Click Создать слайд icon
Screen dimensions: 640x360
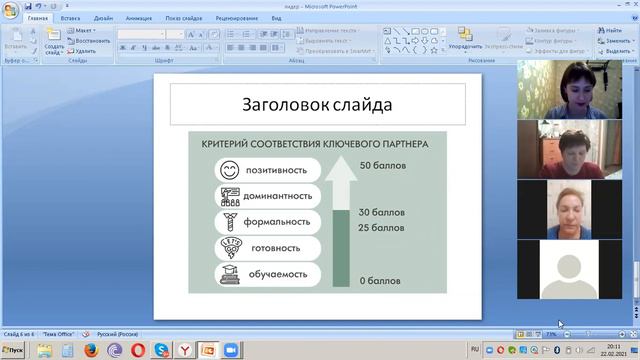pos(53,35)
